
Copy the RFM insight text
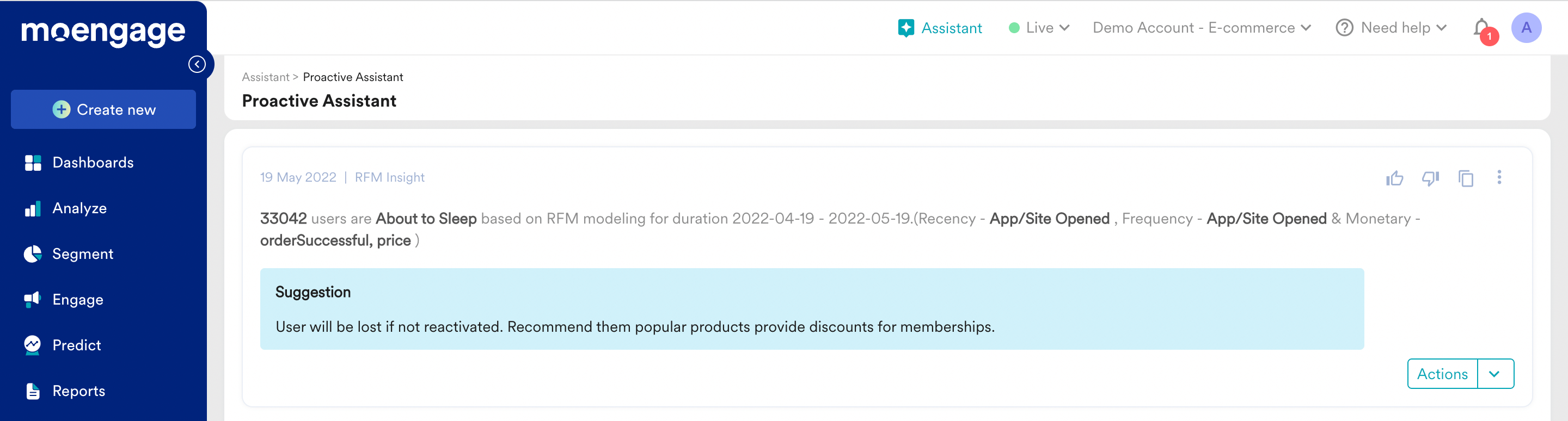[x=1466, y=178]
